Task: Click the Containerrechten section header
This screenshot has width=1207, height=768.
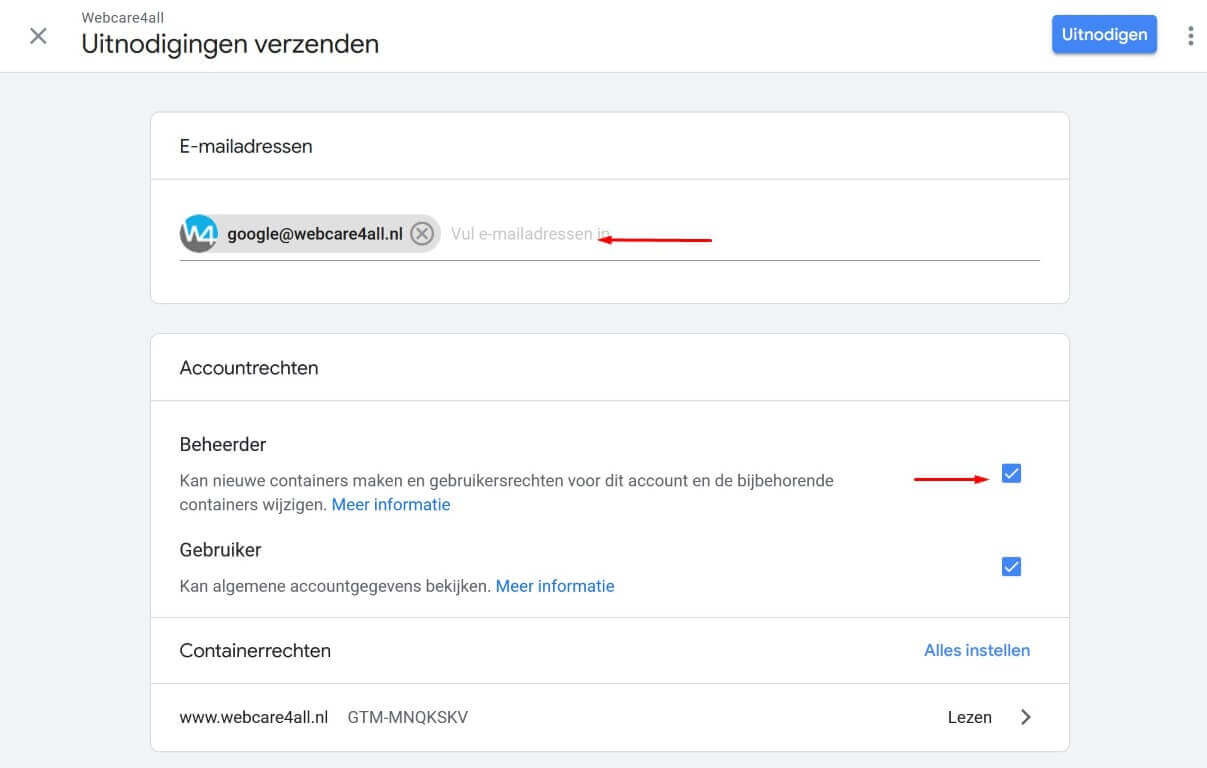Action: tap(255, 650)
